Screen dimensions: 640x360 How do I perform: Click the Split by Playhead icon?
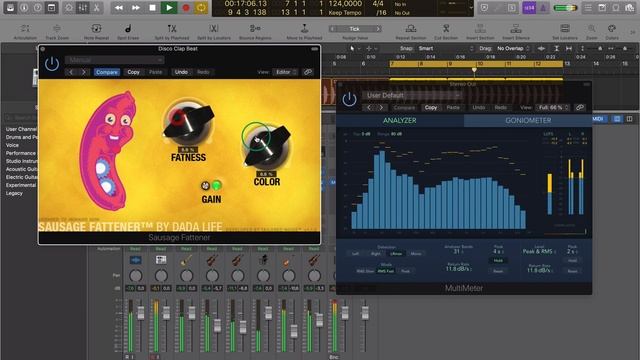(x=172, y=28)
